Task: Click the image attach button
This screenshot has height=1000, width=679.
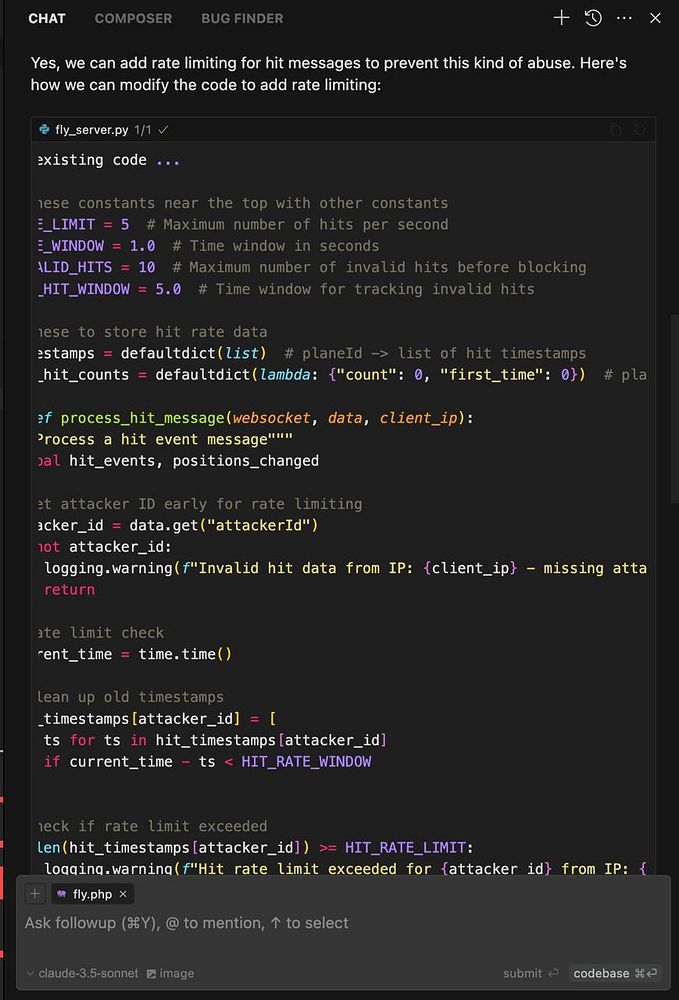Action: click(x=170, y=973)
